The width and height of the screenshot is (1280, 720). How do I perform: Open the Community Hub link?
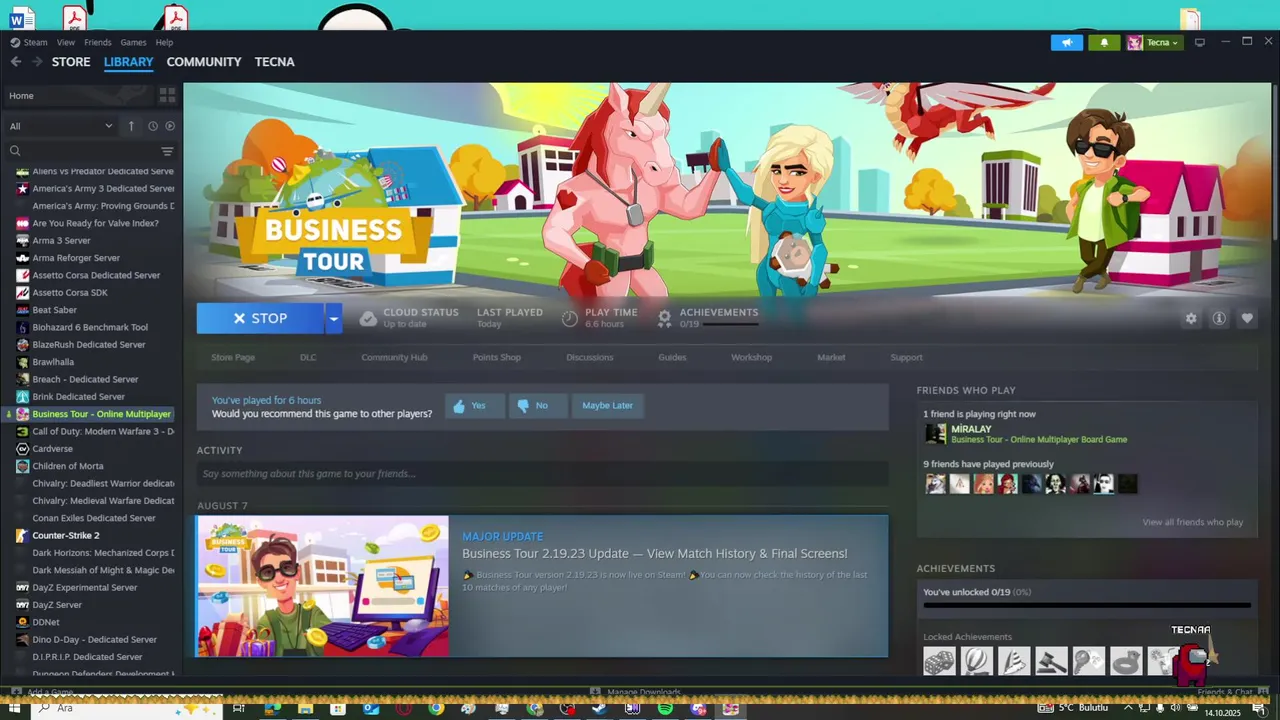click(394, 357)
